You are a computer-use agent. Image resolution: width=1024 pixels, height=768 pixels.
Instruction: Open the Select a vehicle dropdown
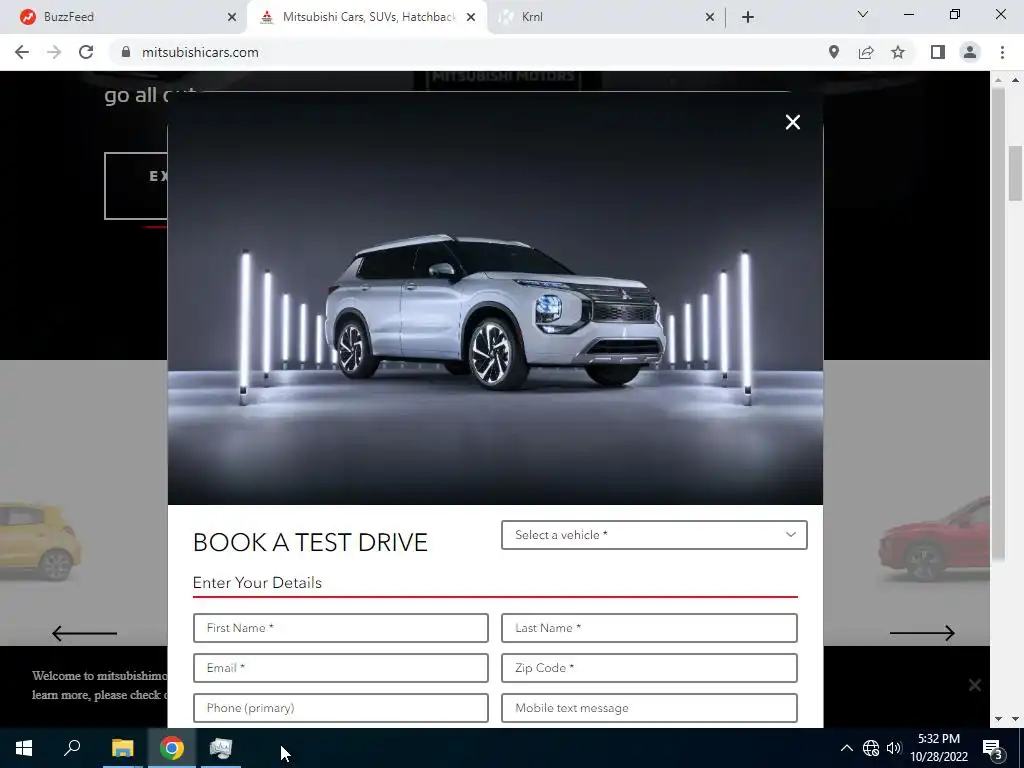(x=654, y=535)
